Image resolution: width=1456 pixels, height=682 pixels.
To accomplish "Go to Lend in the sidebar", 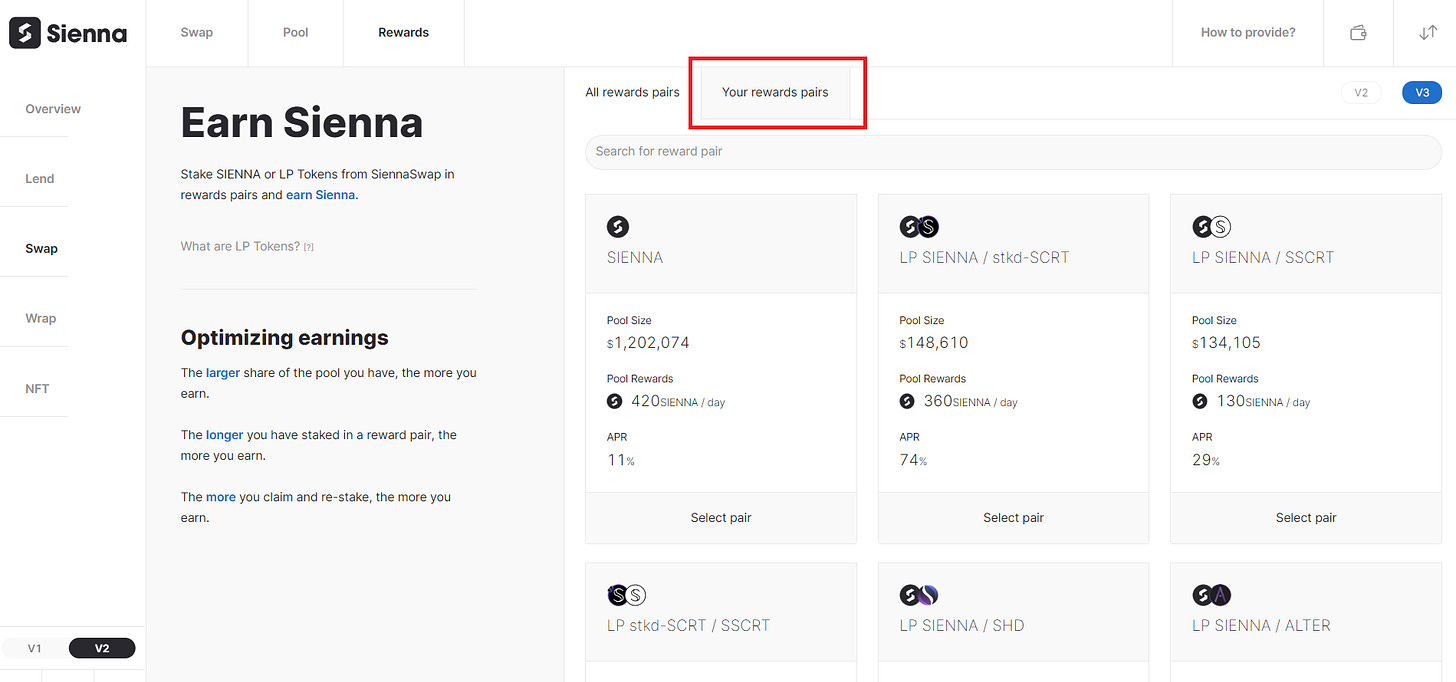I will tap(40, 179).
